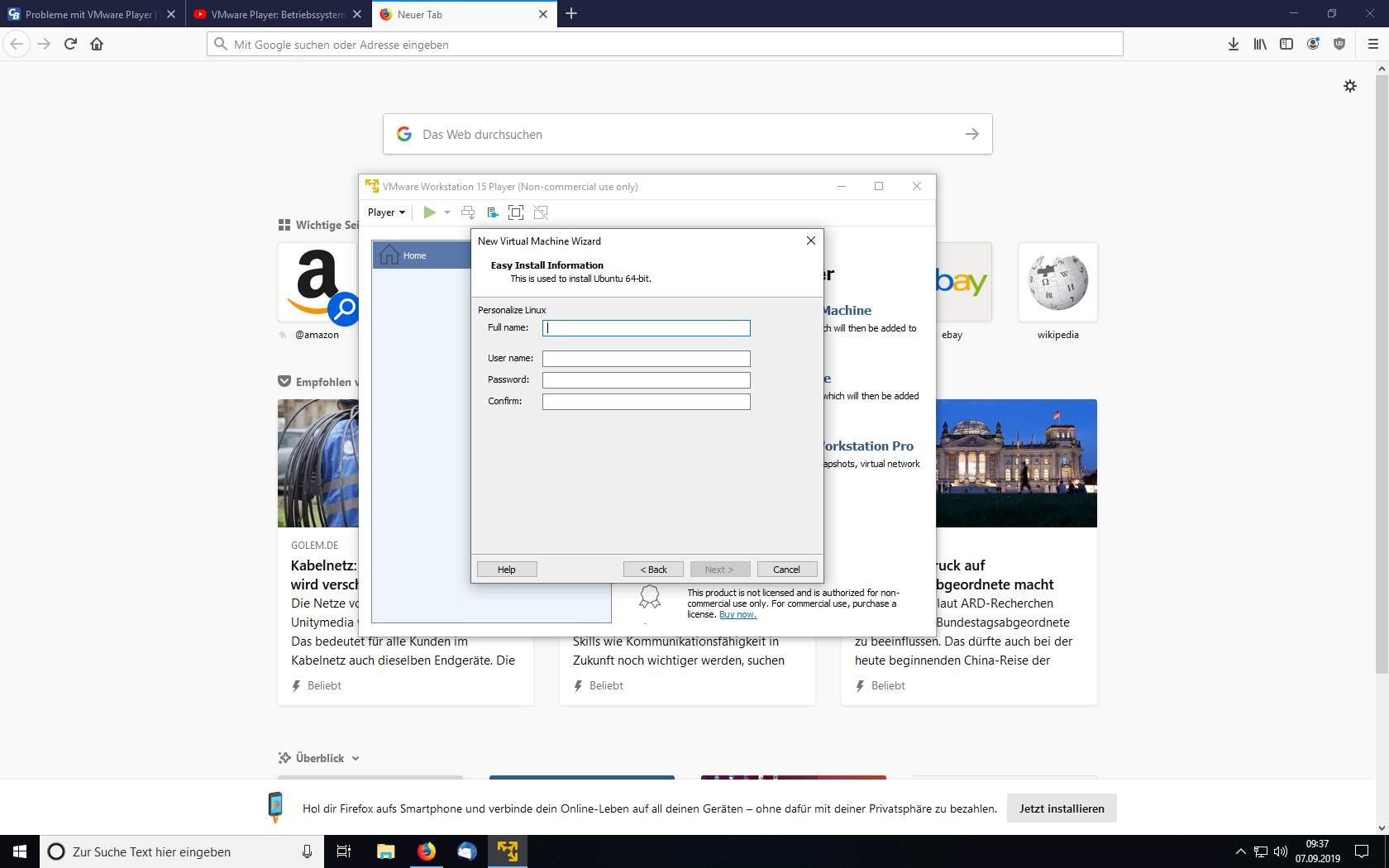The image size is (1389, 868).
Task: Open a new Firefox tab with plus
Action: (x=571, y=14)
